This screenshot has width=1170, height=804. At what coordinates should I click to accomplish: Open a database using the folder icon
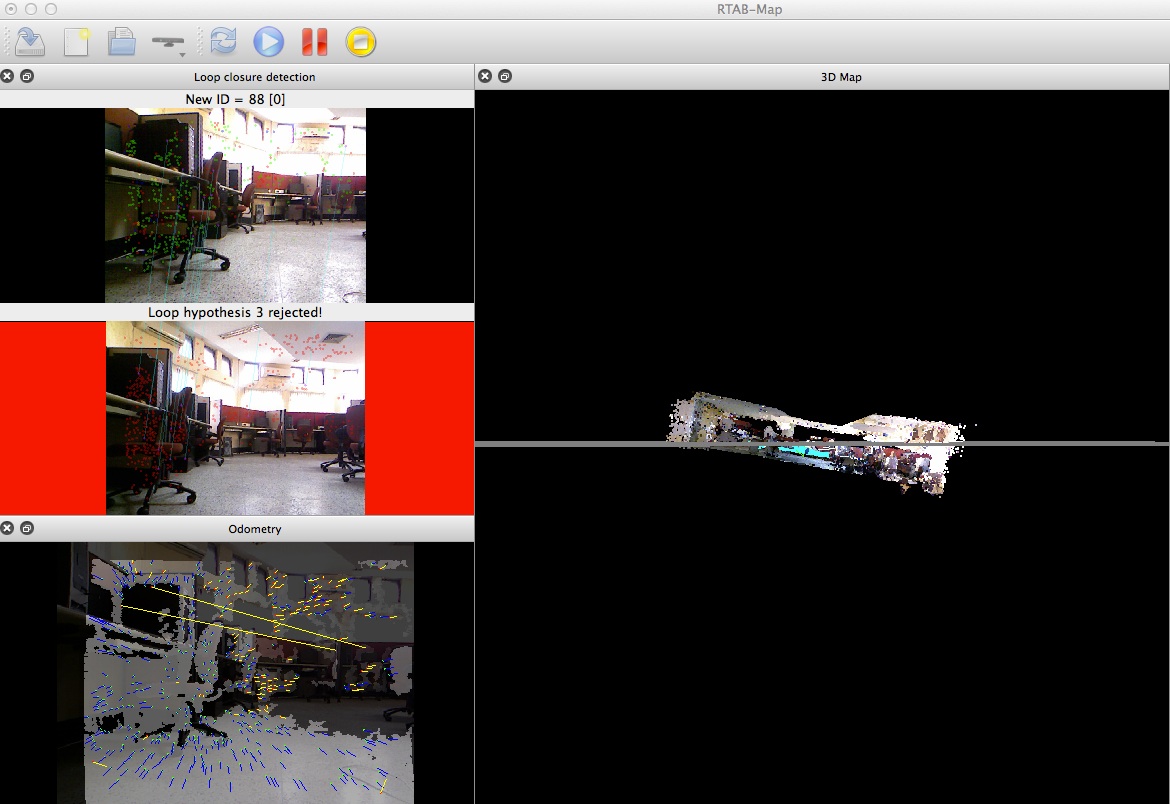121,41
